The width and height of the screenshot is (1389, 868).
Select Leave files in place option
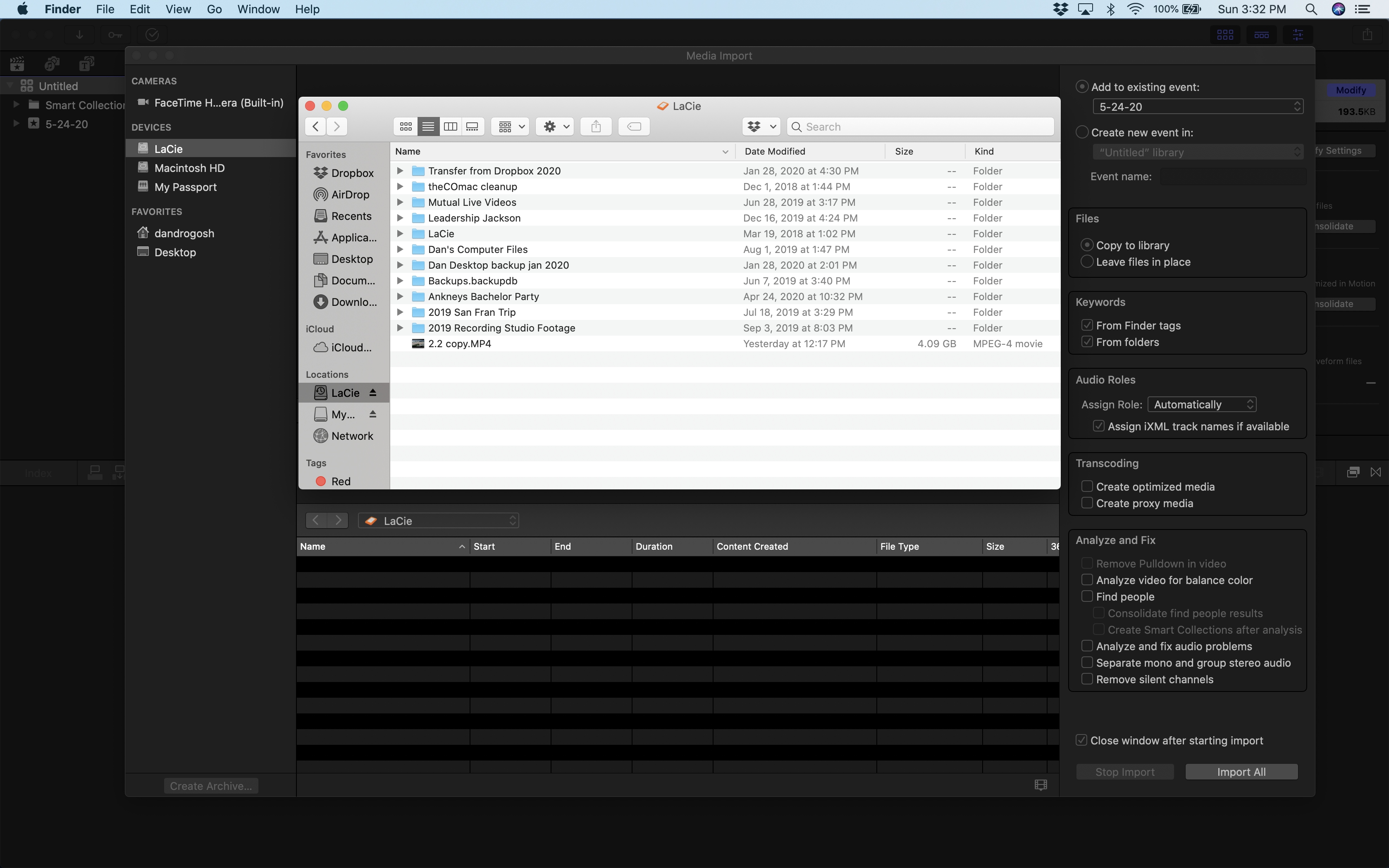pyautogui.click(x=1086, y=262)
